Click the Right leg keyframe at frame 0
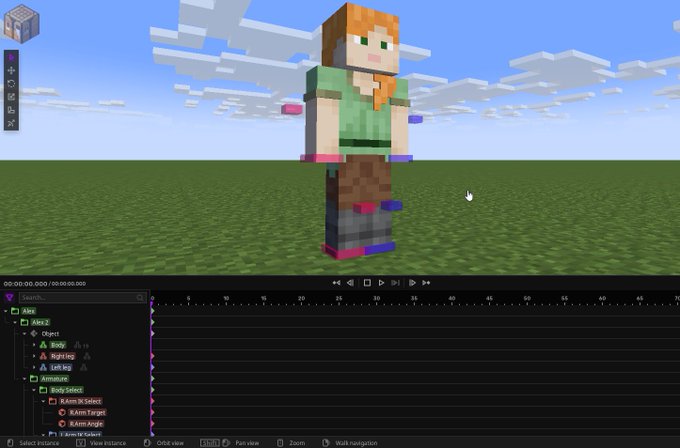Screen dimensions: 680x448 pyautogui.click(x=152, y=356)
